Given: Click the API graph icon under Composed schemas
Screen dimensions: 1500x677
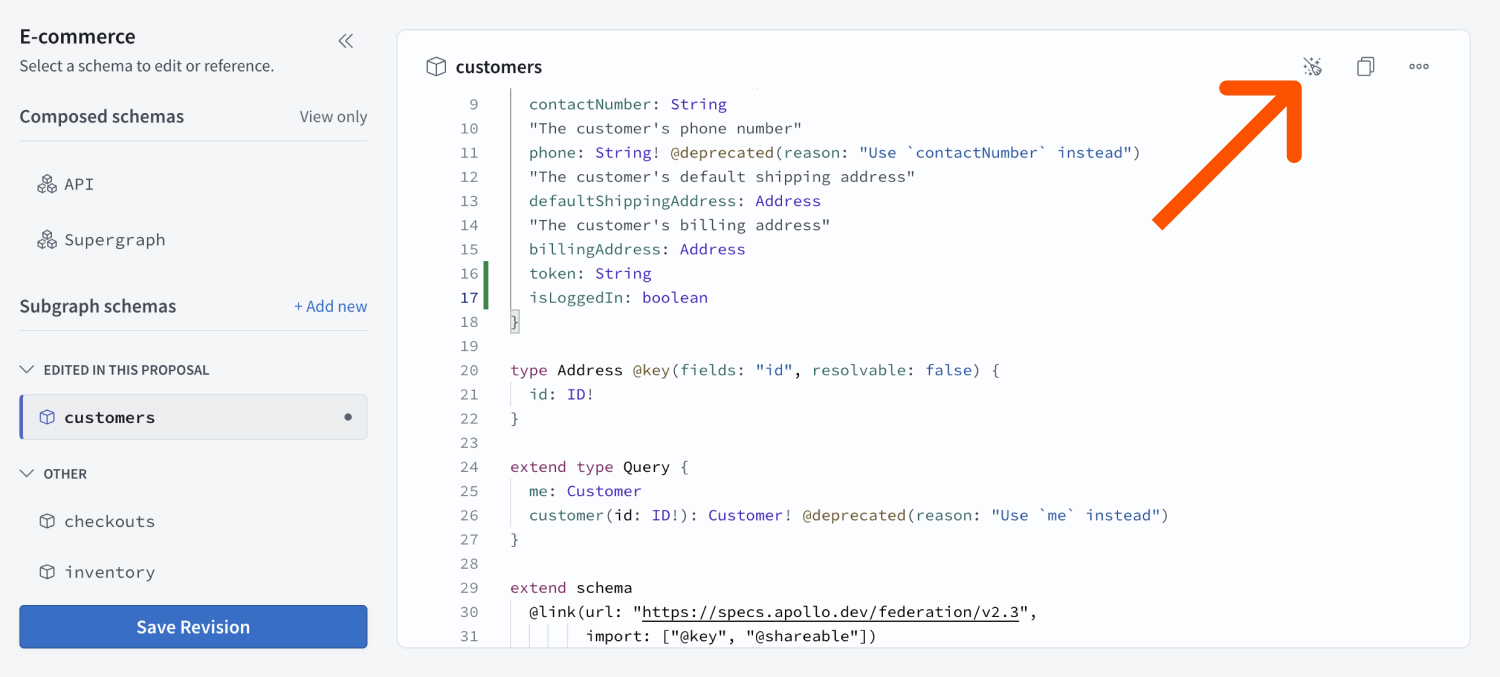Looking at the screenshot, I should tap(47, 183).
